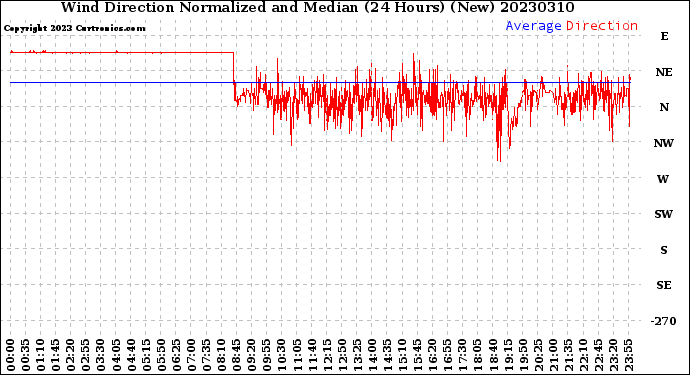The width and height of the screenshot is (690, 375).
Task: Click the 02:20 time axis label
Action: 71,355
